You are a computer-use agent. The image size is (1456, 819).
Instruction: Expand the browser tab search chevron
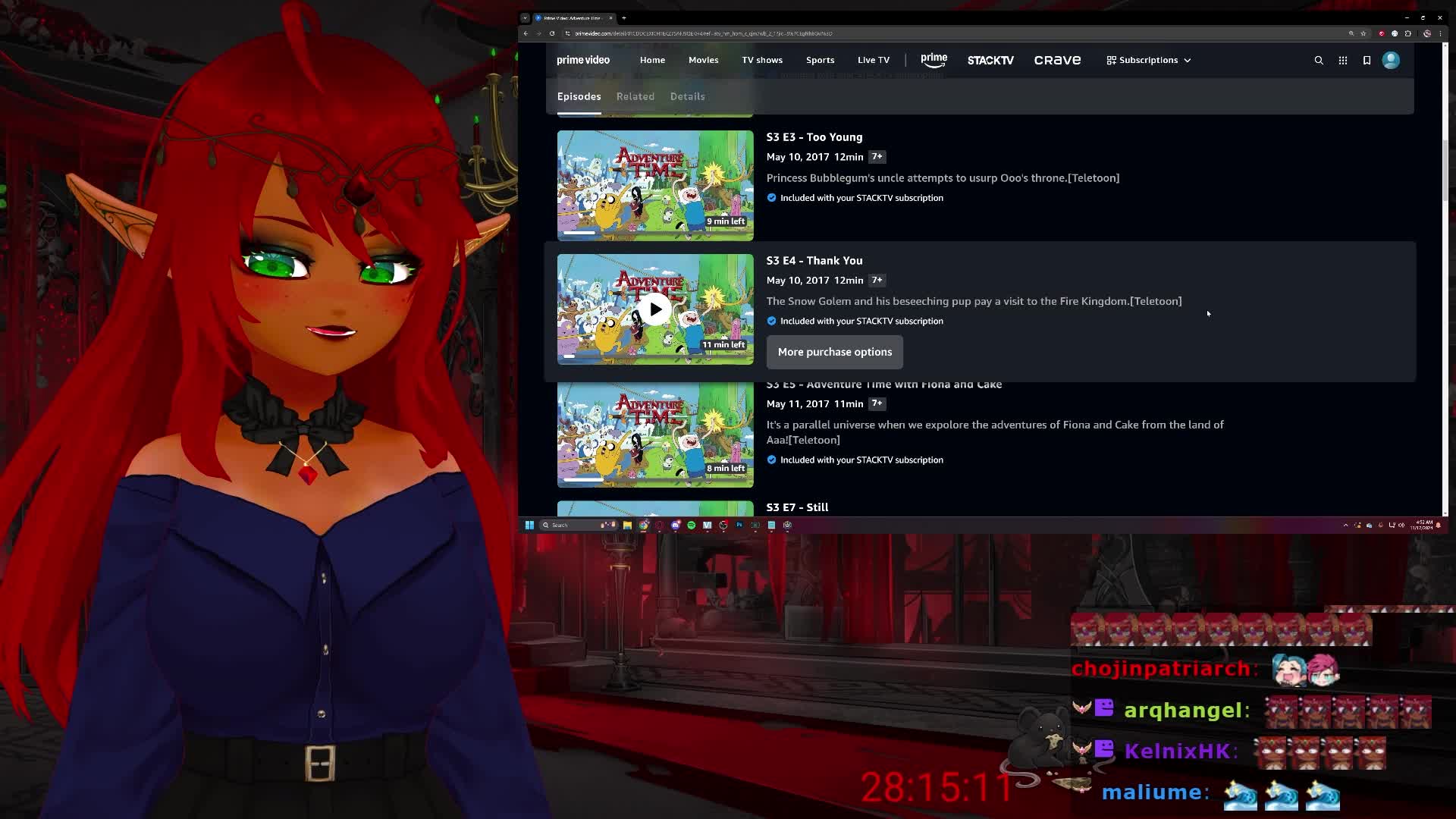[525, 17]
